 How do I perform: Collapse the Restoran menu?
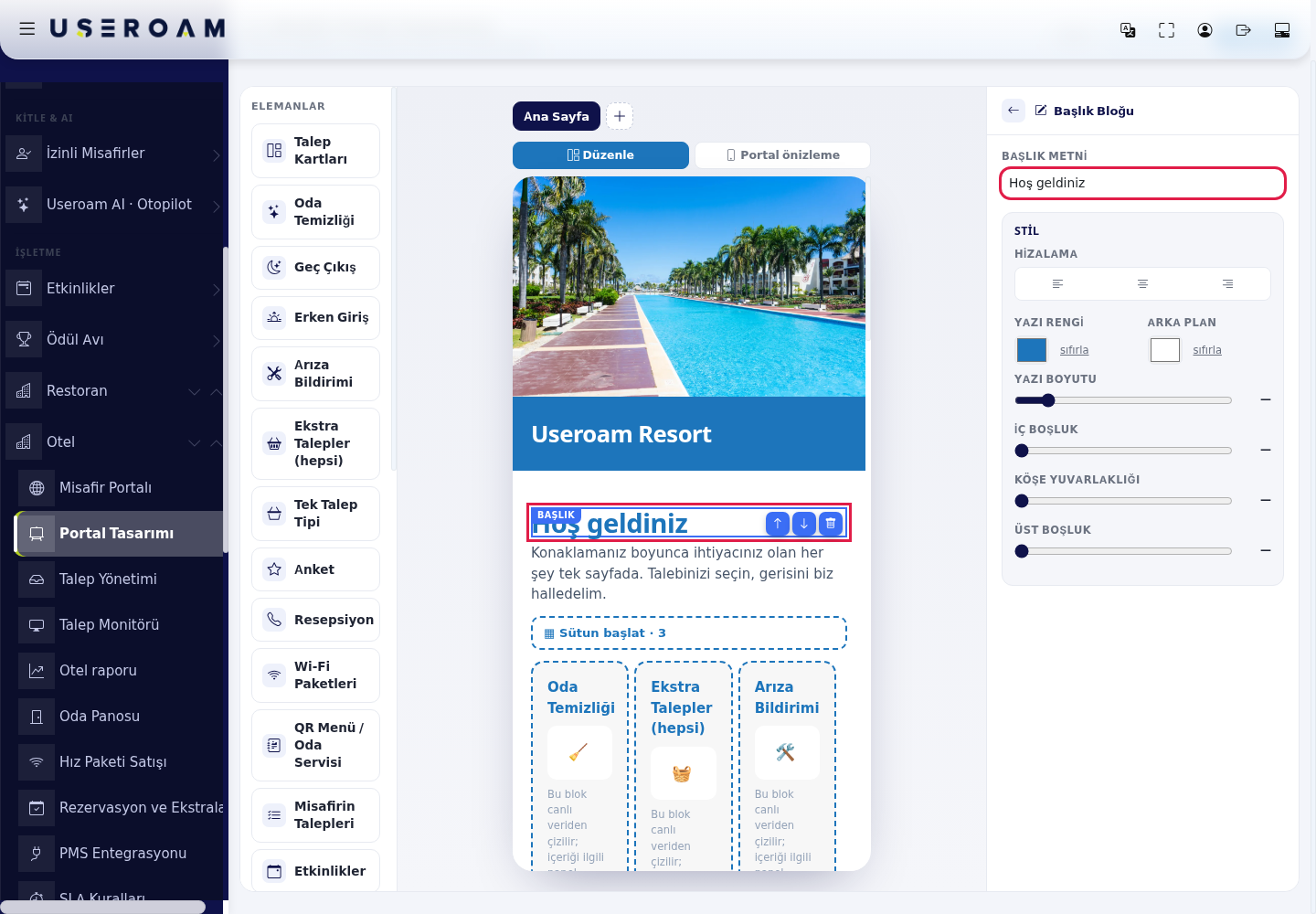pos(113,391)
